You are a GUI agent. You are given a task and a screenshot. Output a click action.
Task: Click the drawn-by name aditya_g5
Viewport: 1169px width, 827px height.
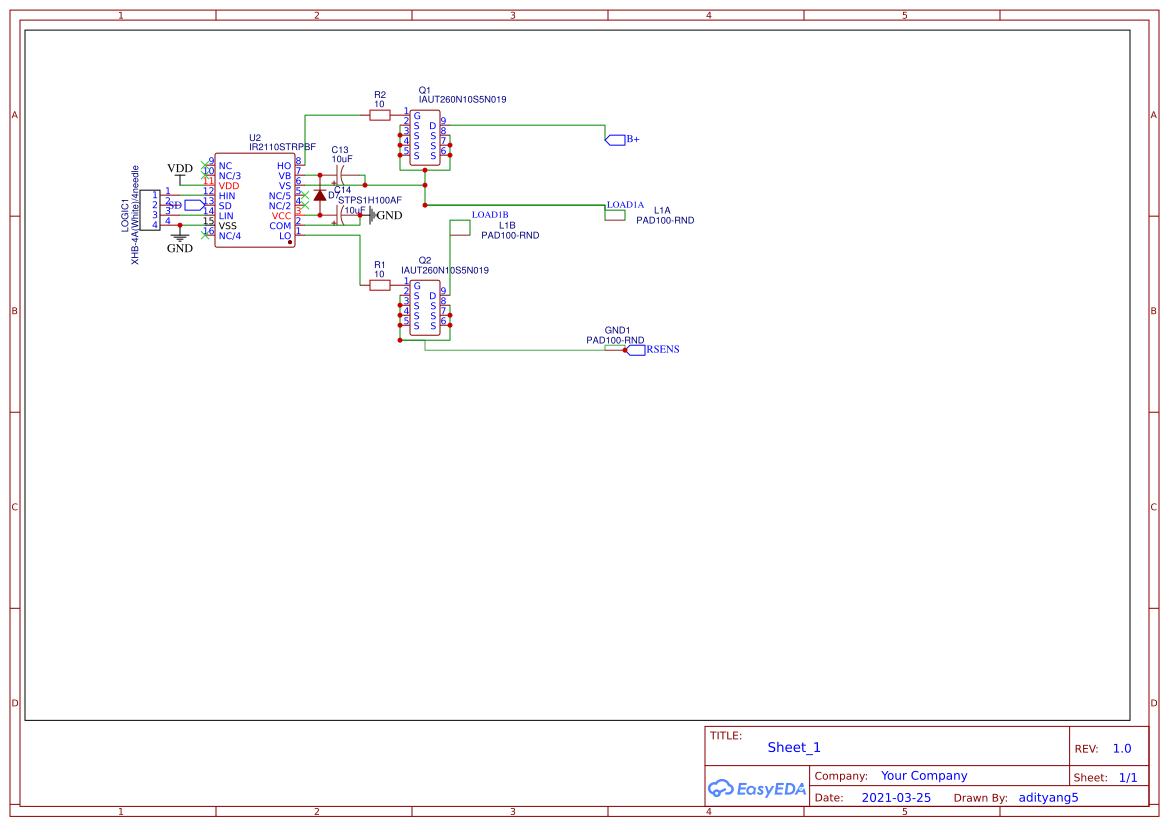pyautogui.click(x=1047, y=797)
